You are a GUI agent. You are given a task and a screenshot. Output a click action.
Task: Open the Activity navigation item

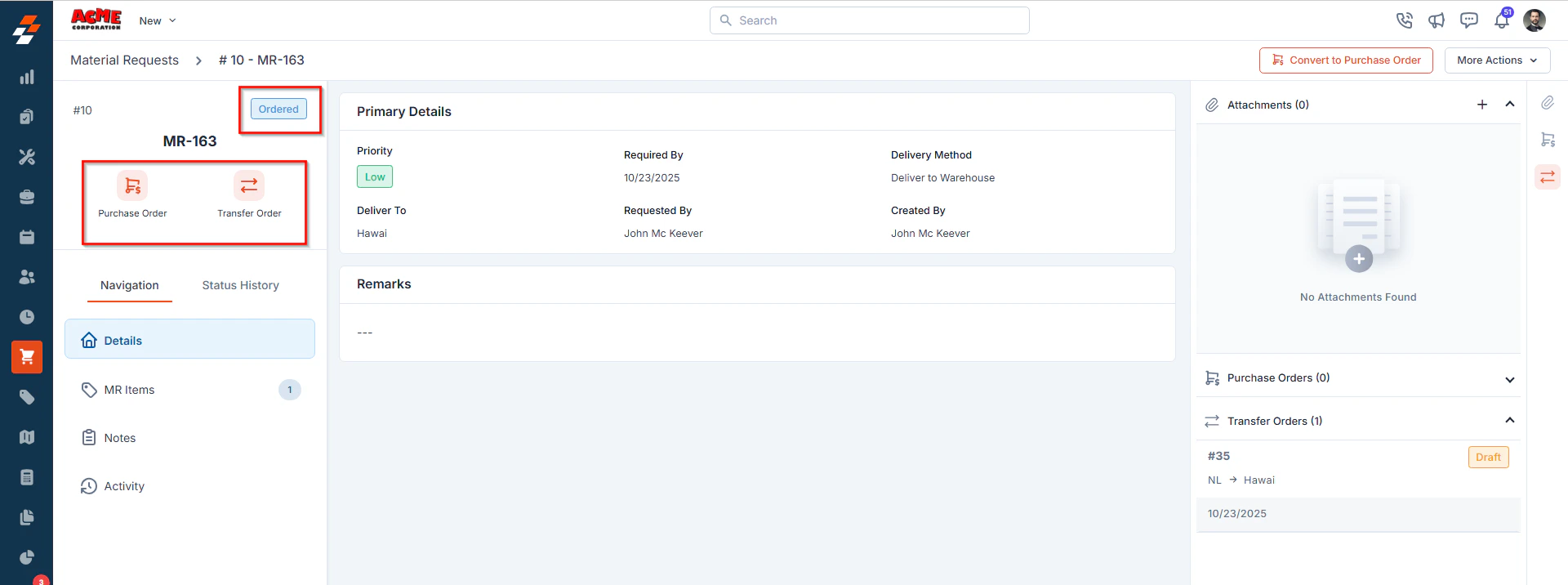pyautogui.click(x=189, y=486)
